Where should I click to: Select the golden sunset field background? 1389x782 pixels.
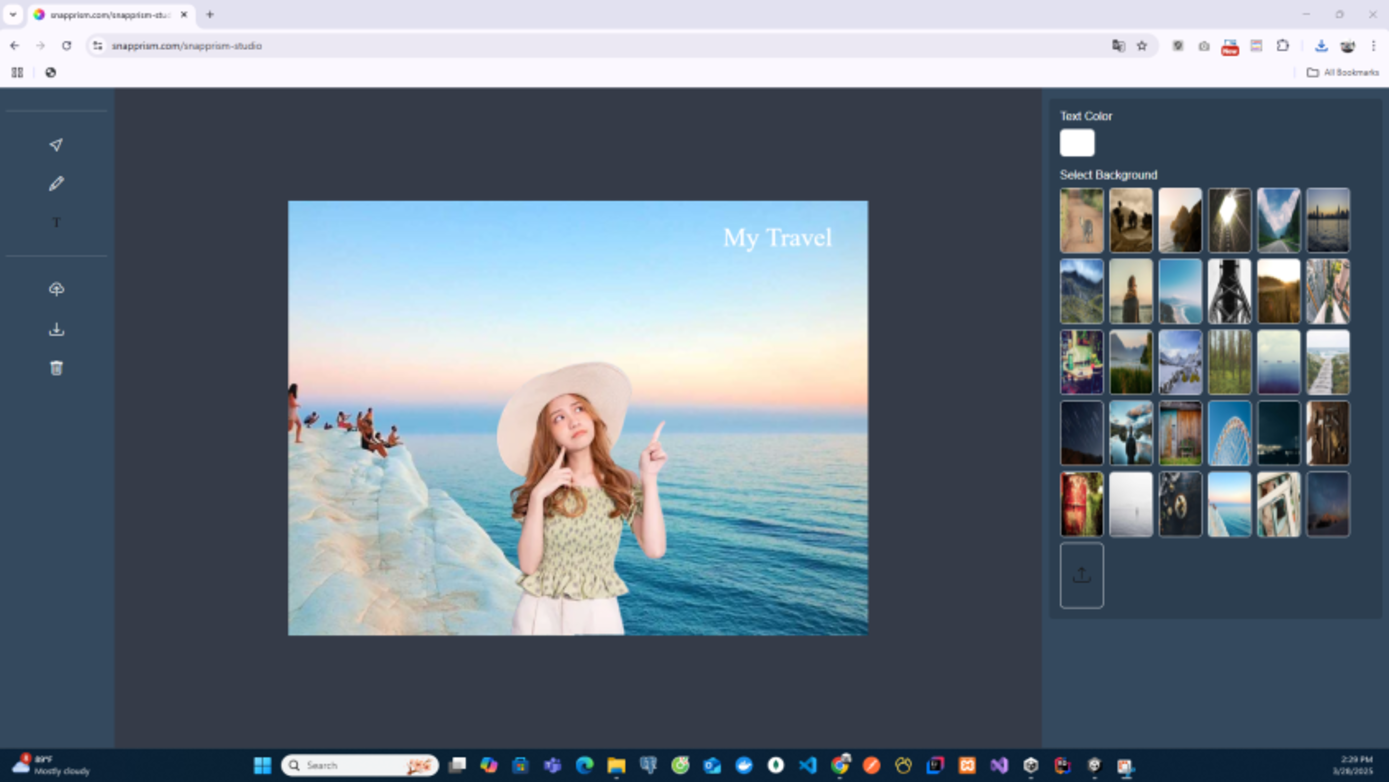[1279, 291]
